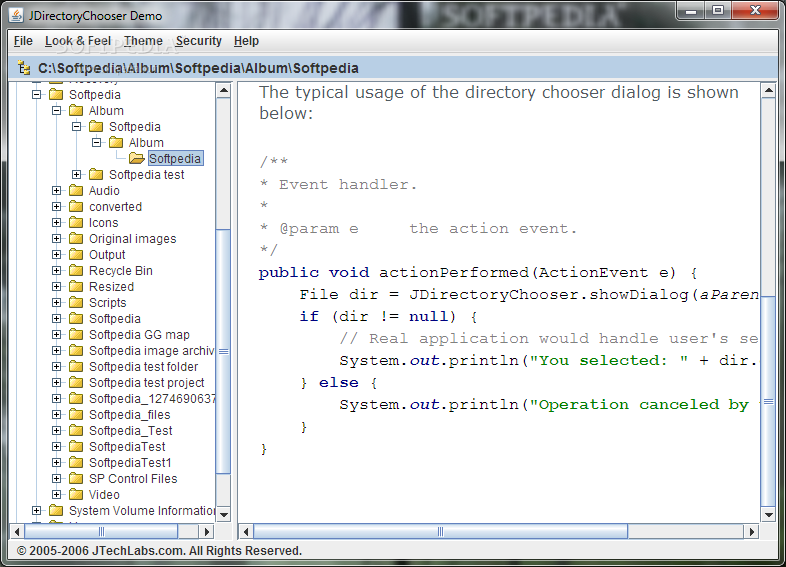This screenshot has height=567, width=786.
Task: Expand the Softpedia test project folder
Action: point(57,383)
